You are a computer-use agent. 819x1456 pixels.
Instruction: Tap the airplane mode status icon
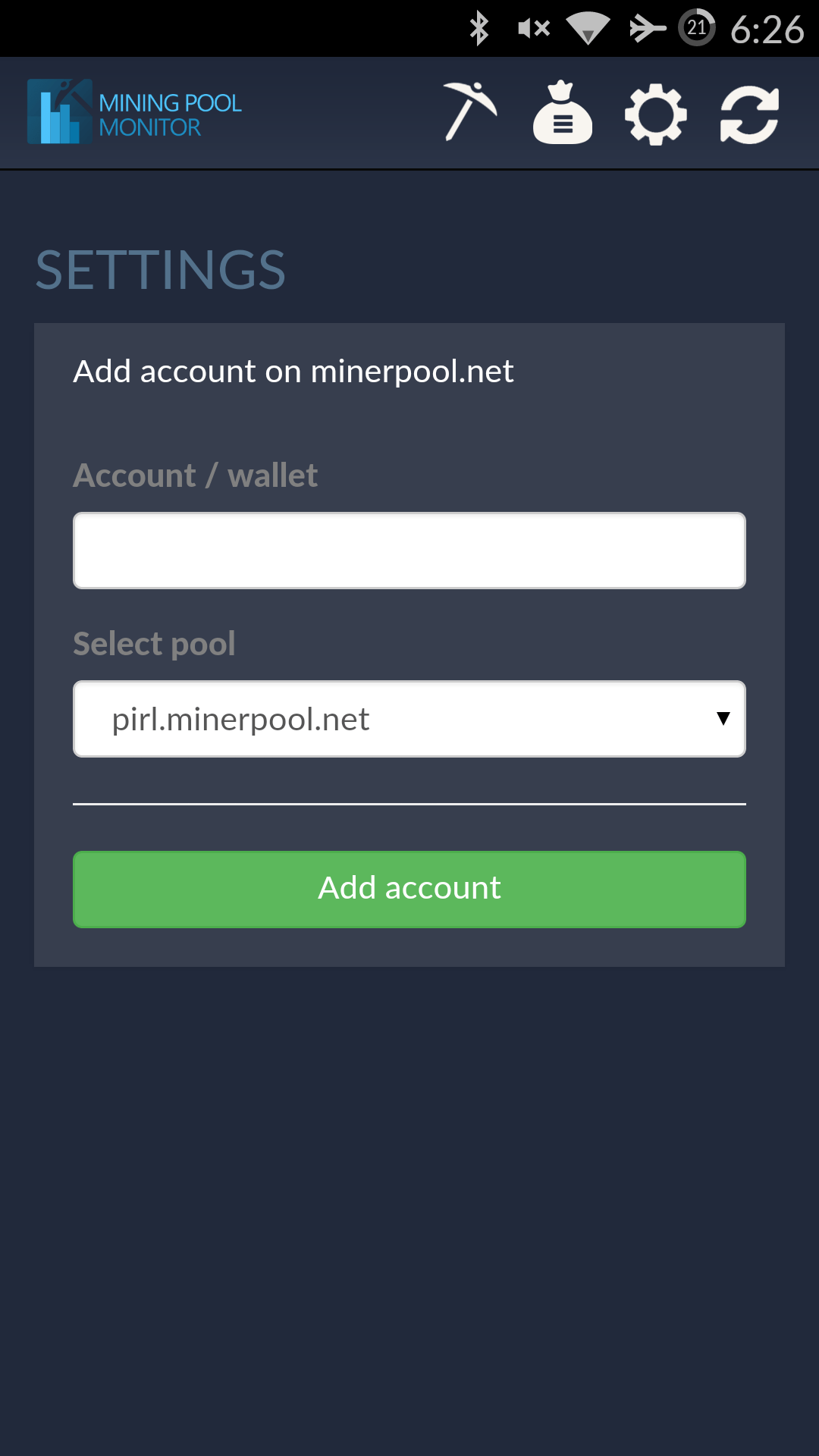pos(647,29)
